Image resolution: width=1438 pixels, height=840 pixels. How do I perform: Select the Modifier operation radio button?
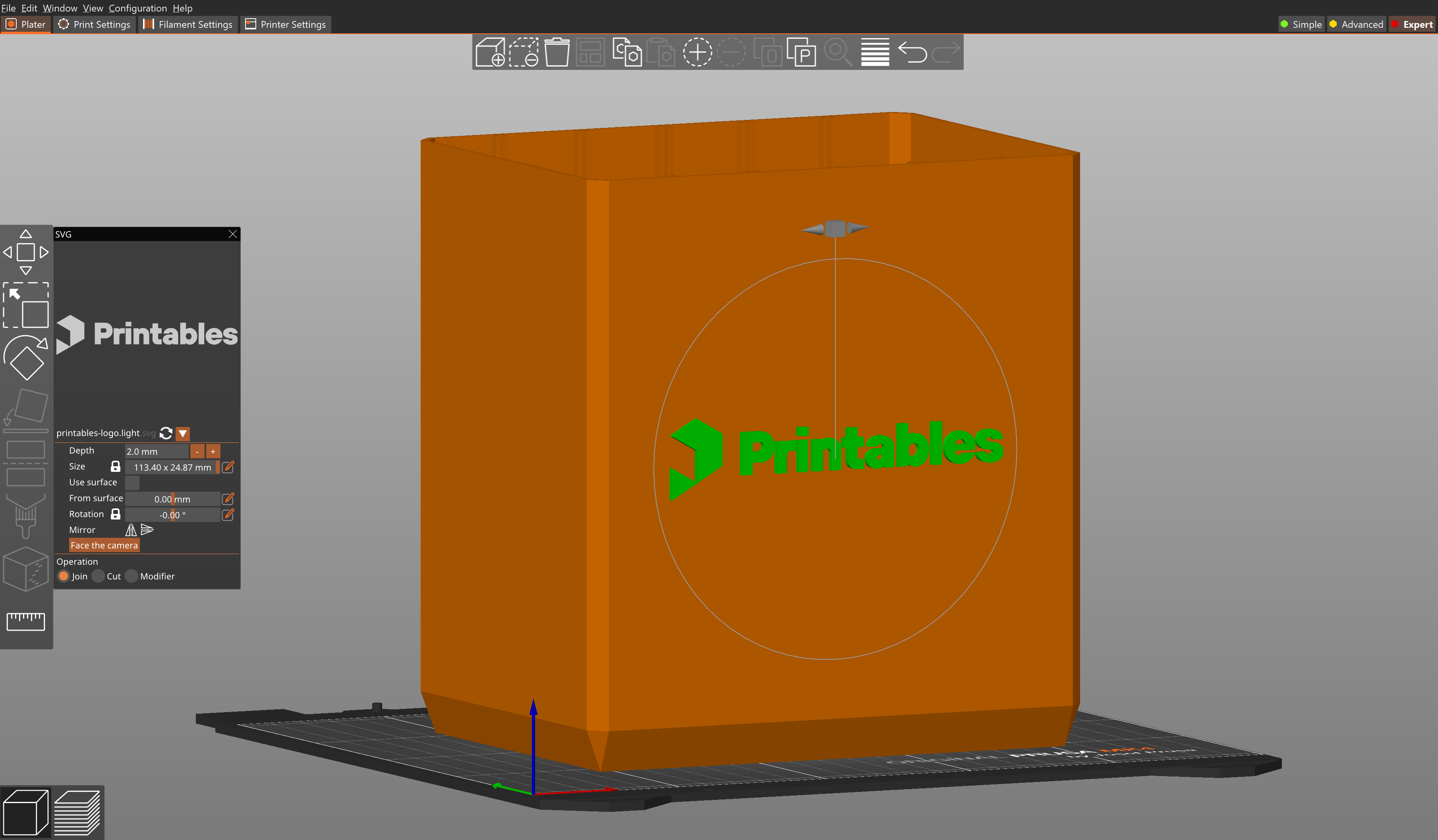pos(132,576)
